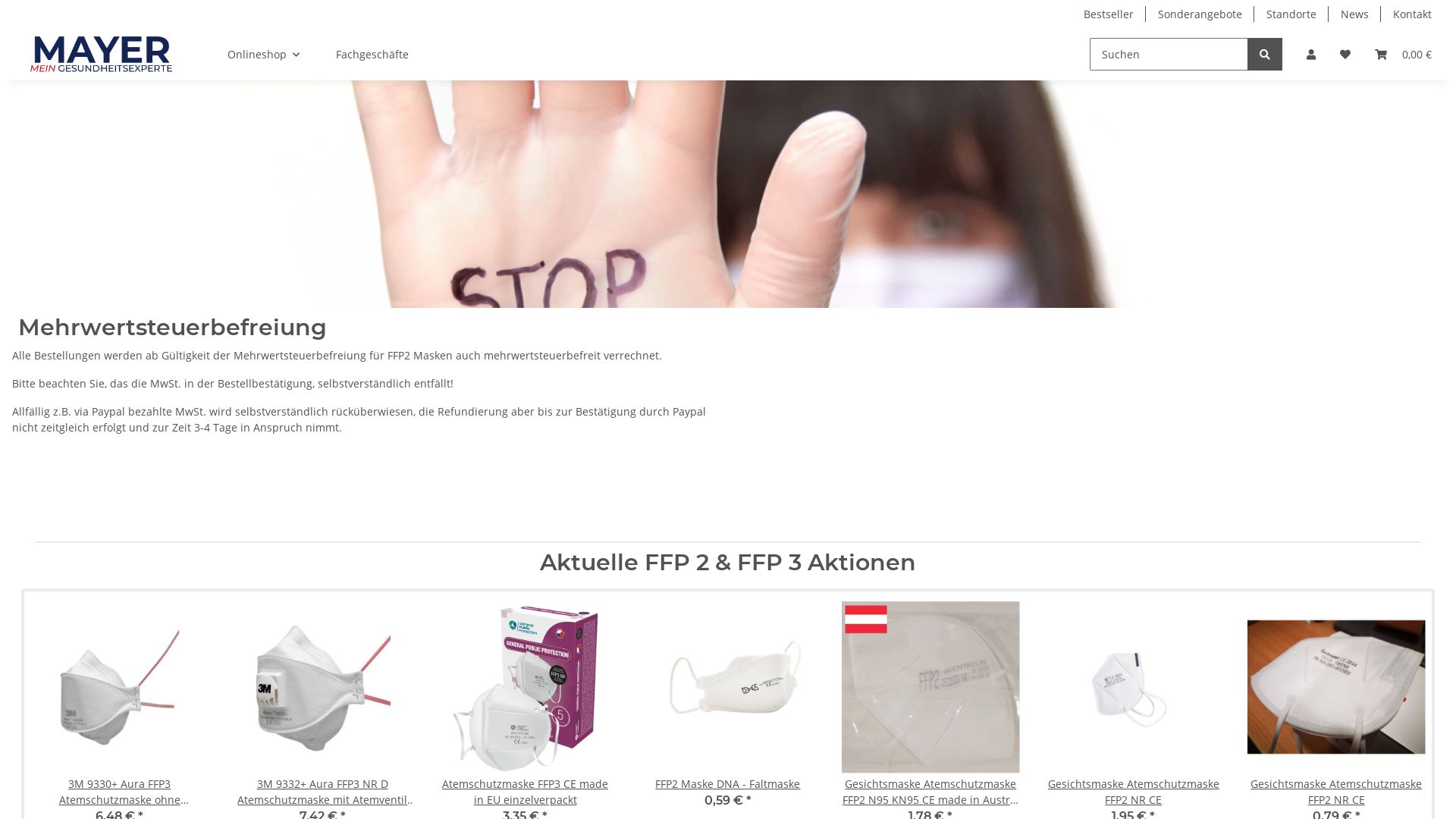Click the STOP hand banner image
The height and width of the screenshot is (819, 1456).
728,194
